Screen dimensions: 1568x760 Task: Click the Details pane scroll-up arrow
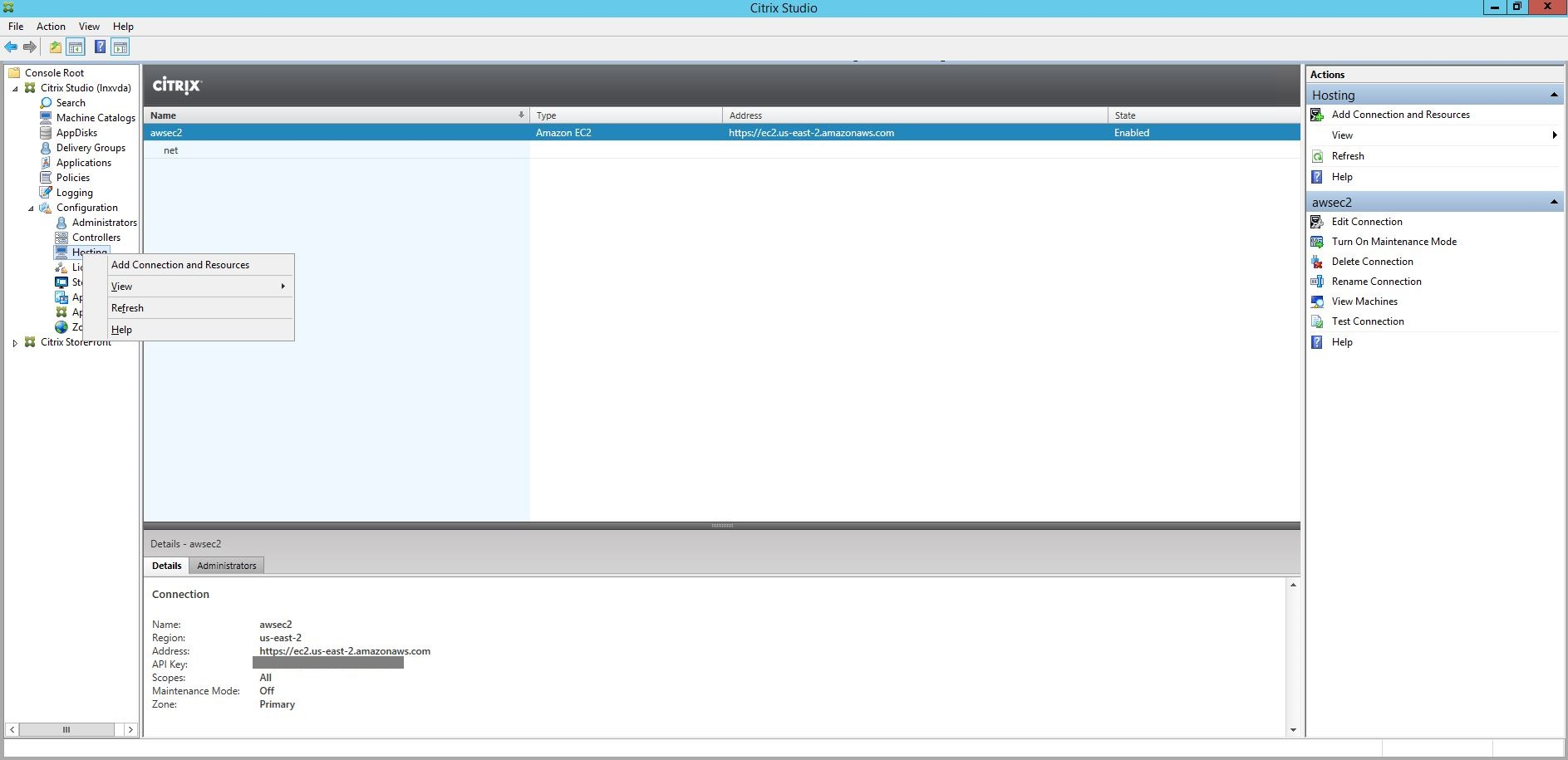(1293, 585)
